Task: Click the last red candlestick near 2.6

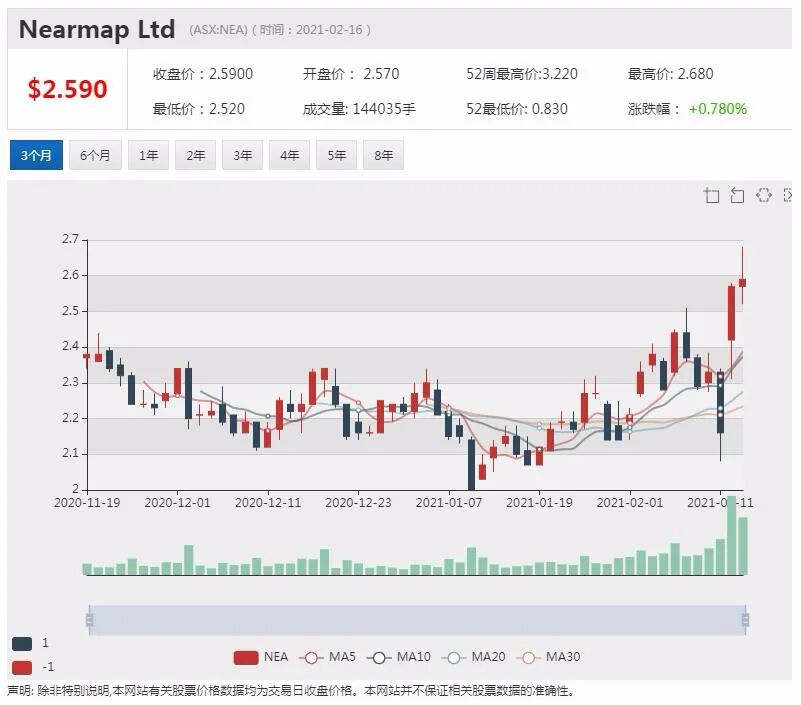Action: [x=742, y=283]
